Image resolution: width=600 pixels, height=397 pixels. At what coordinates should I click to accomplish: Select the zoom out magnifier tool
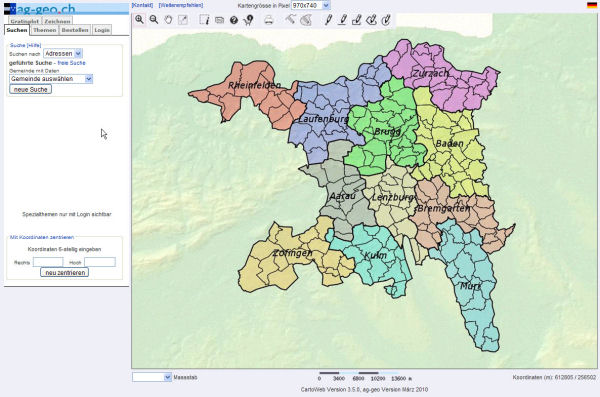(x=154, y=20)
